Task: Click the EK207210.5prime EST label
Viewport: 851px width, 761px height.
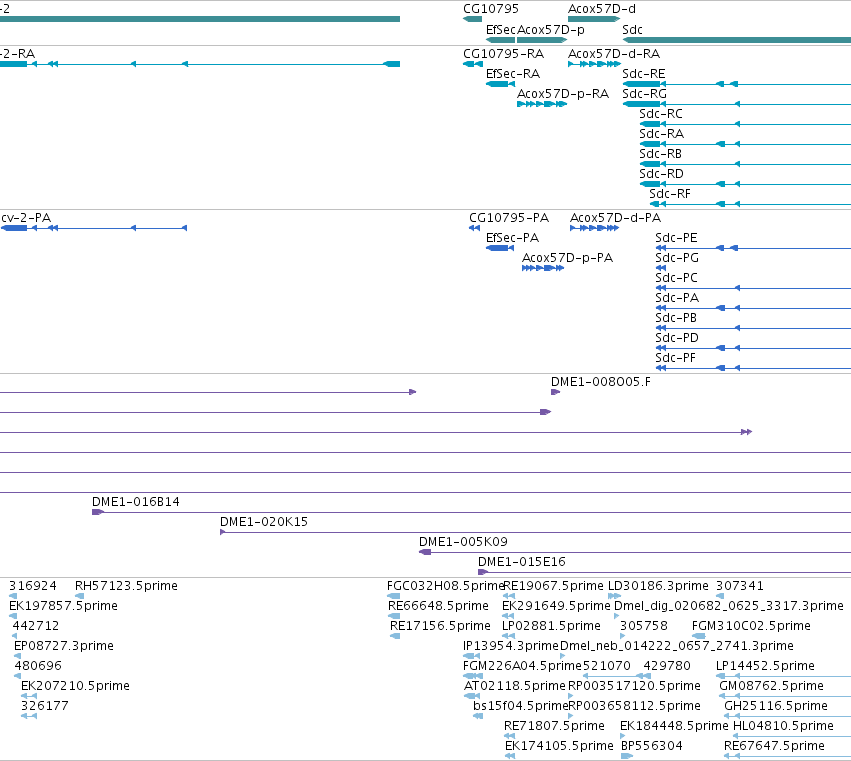Action: pos(75,686)
